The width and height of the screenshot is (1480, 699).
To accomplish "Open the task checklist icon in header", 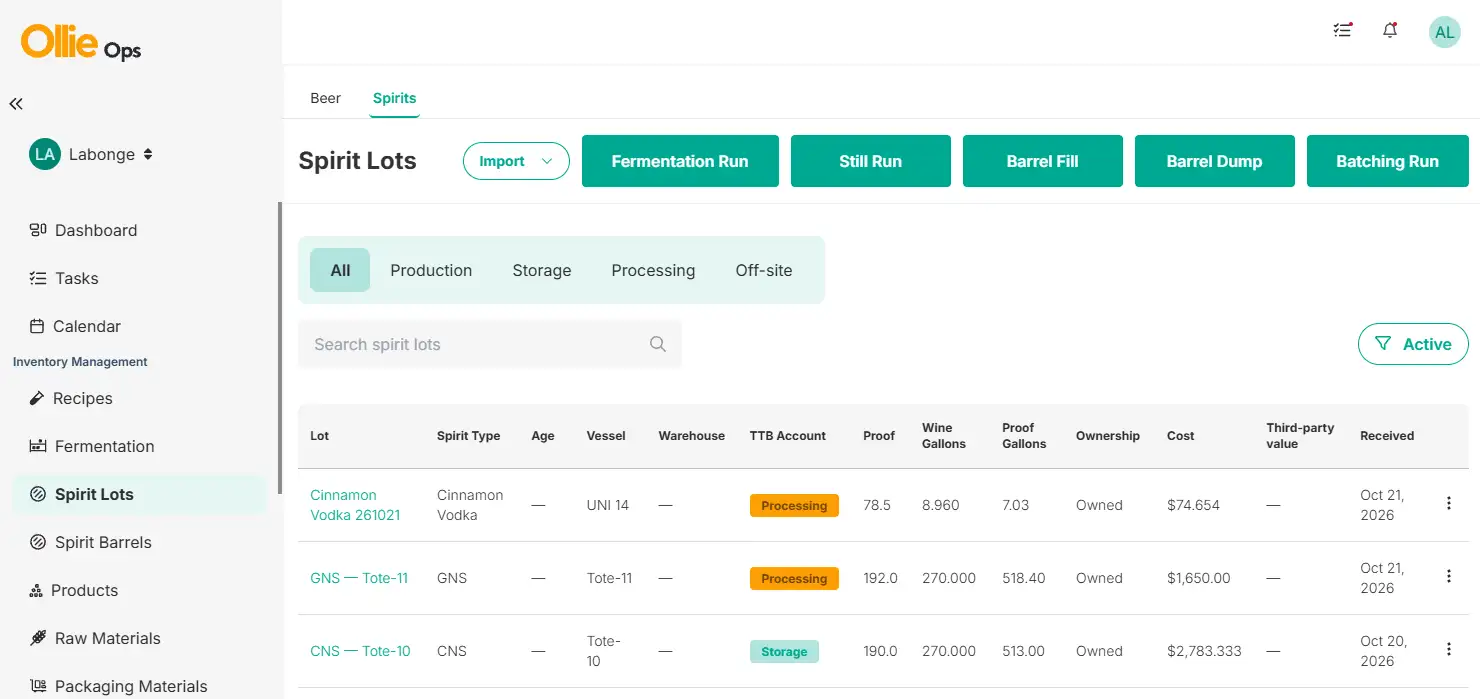I will [1342, 31].
